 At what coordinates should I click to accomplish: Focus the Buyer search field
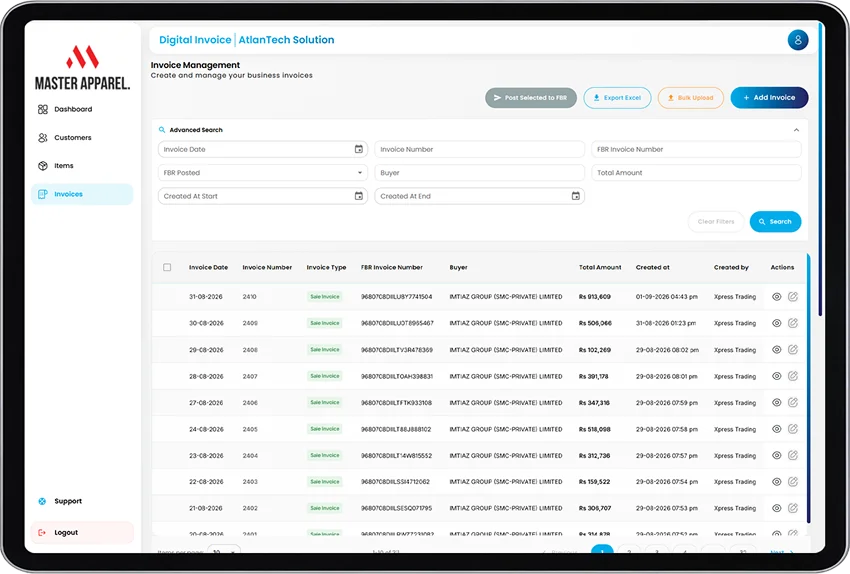pos(479,173)
